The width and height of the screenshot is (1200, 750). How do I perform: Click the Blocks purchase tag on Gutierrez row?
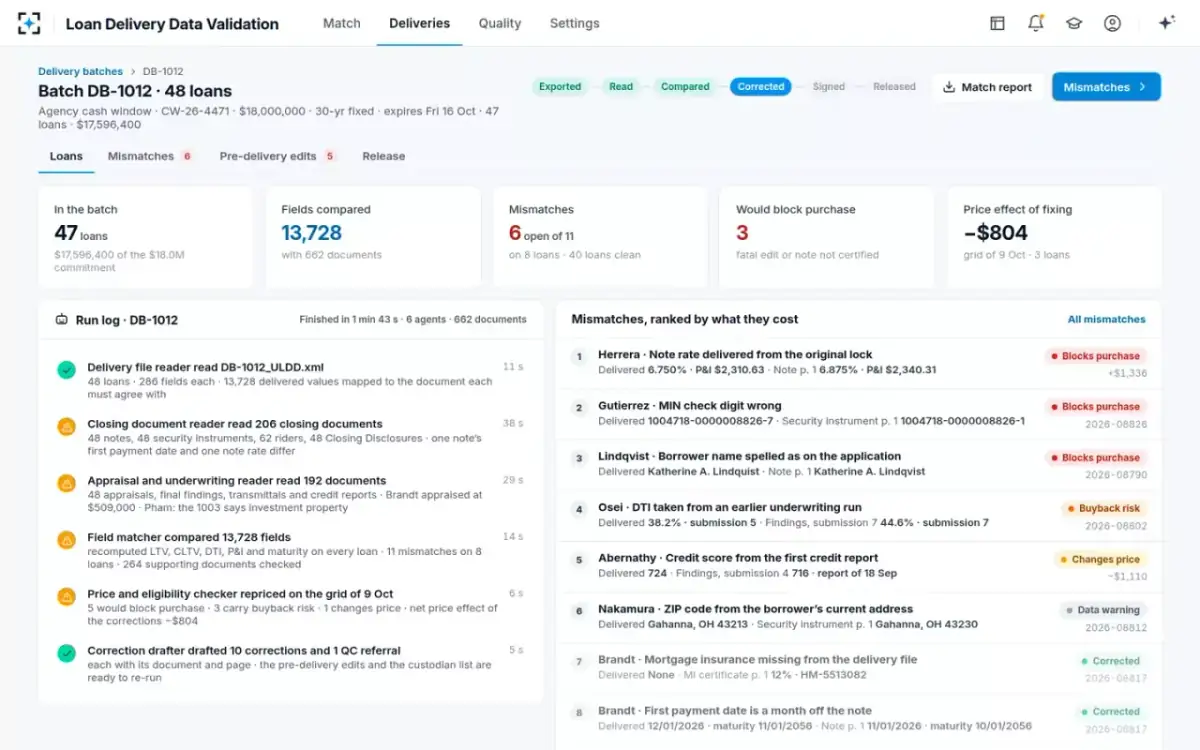pos(1096,407)
